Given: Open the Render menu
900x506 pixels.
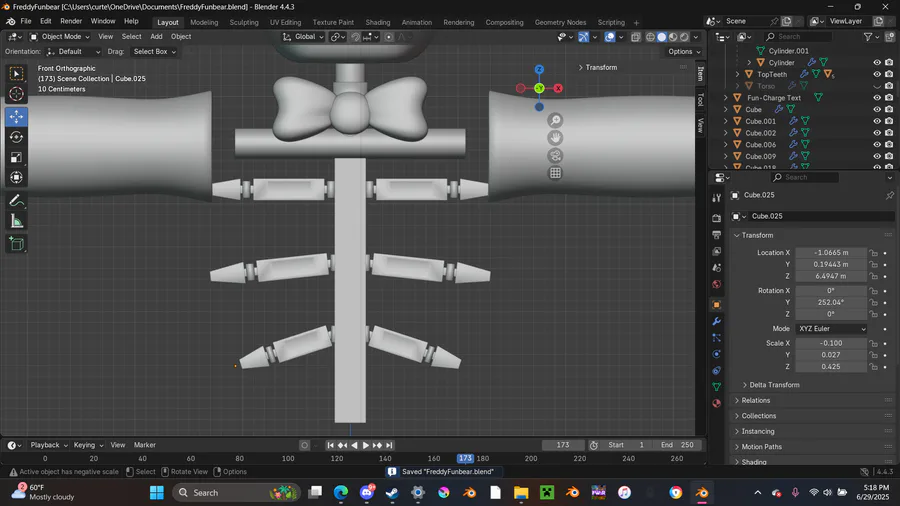Looking at the screenshot, I should click(x=71, y=21).
